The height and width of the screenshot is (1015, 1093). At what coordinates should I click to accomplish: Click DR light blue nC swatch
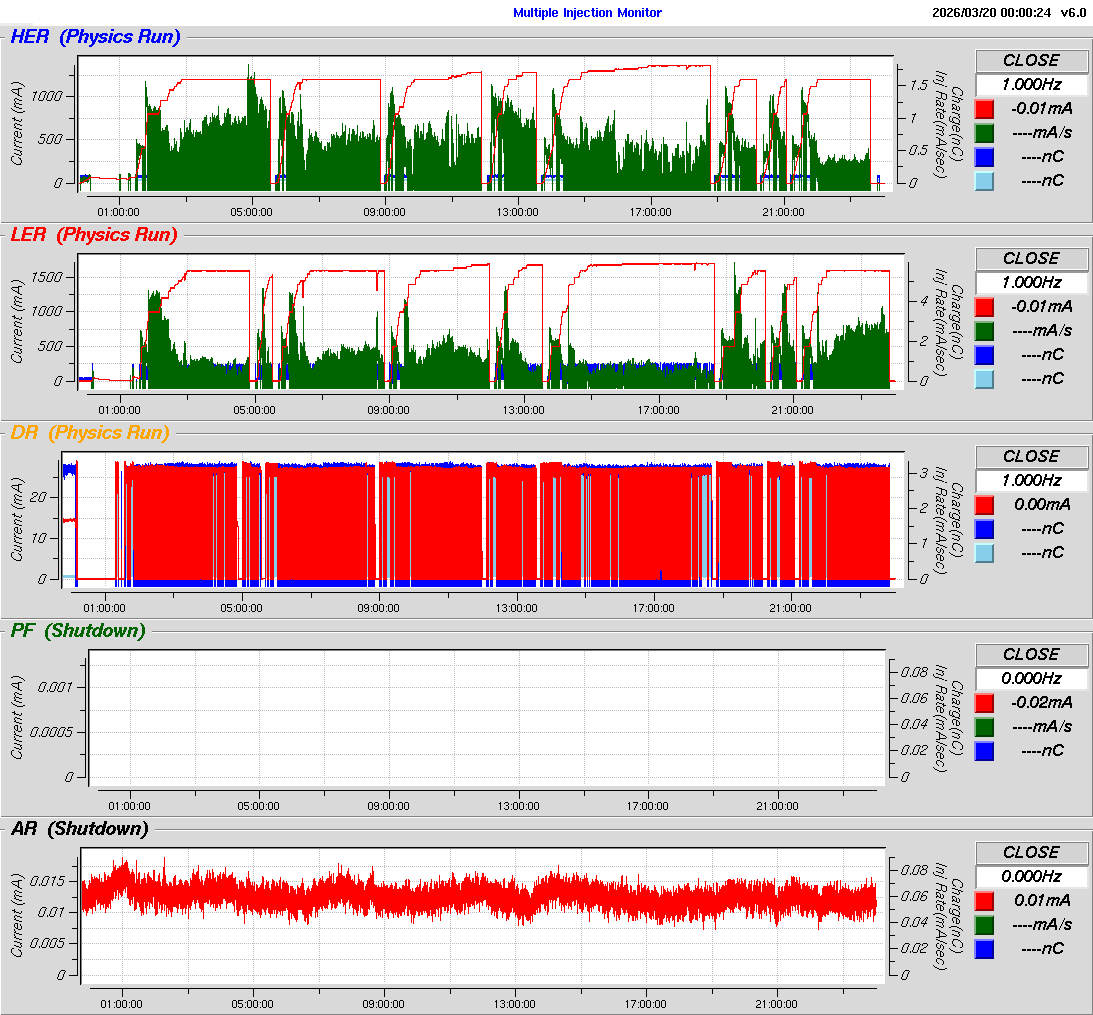[985, 553]
